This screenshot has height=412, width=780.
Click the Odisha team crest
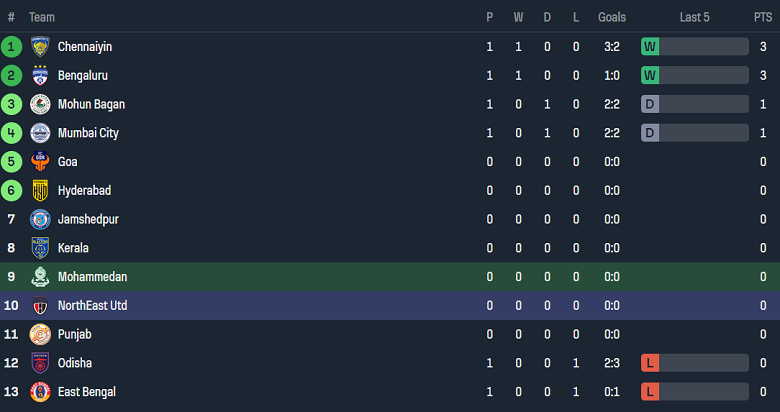pyautogui.click(x=40, y=363)
